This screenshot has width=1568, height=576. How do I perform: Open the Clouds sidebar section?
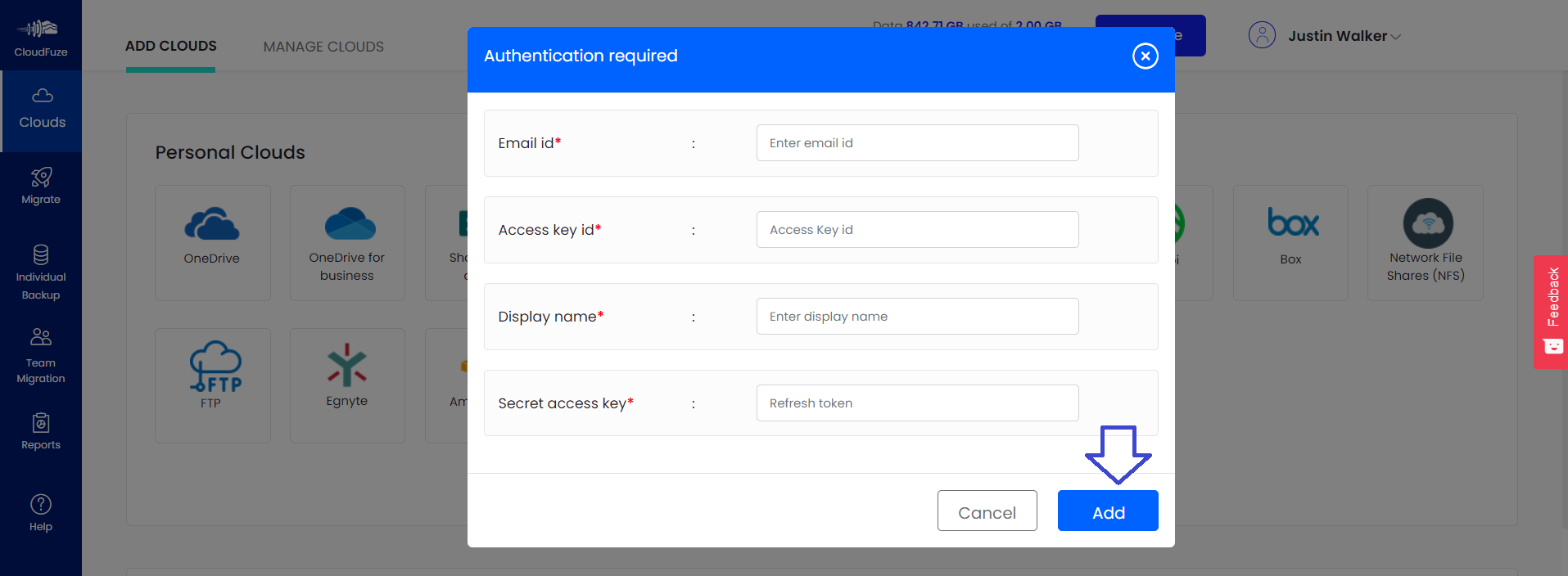pos(42,110)
